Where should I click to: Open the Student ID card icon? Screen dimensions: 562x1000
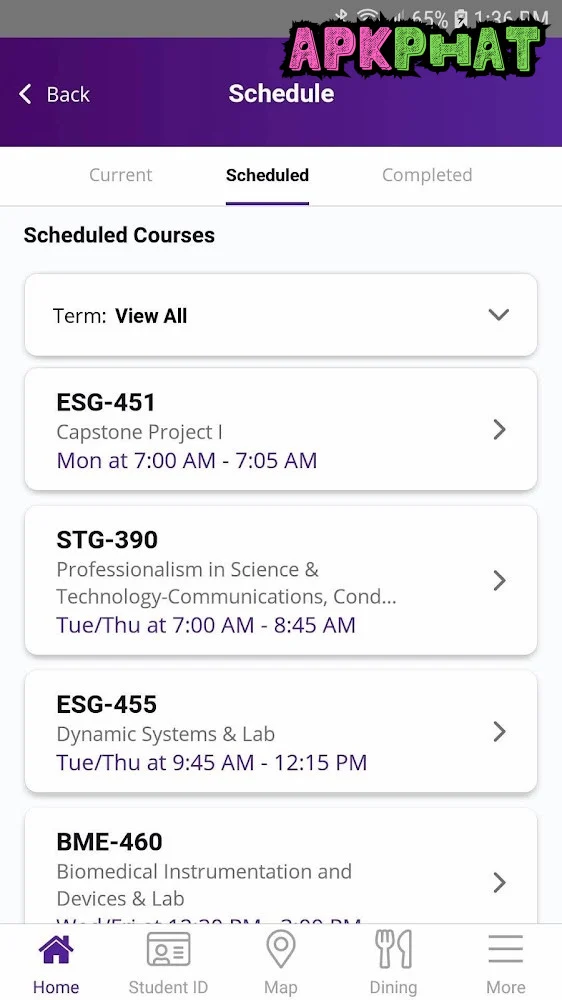[168, 949]
